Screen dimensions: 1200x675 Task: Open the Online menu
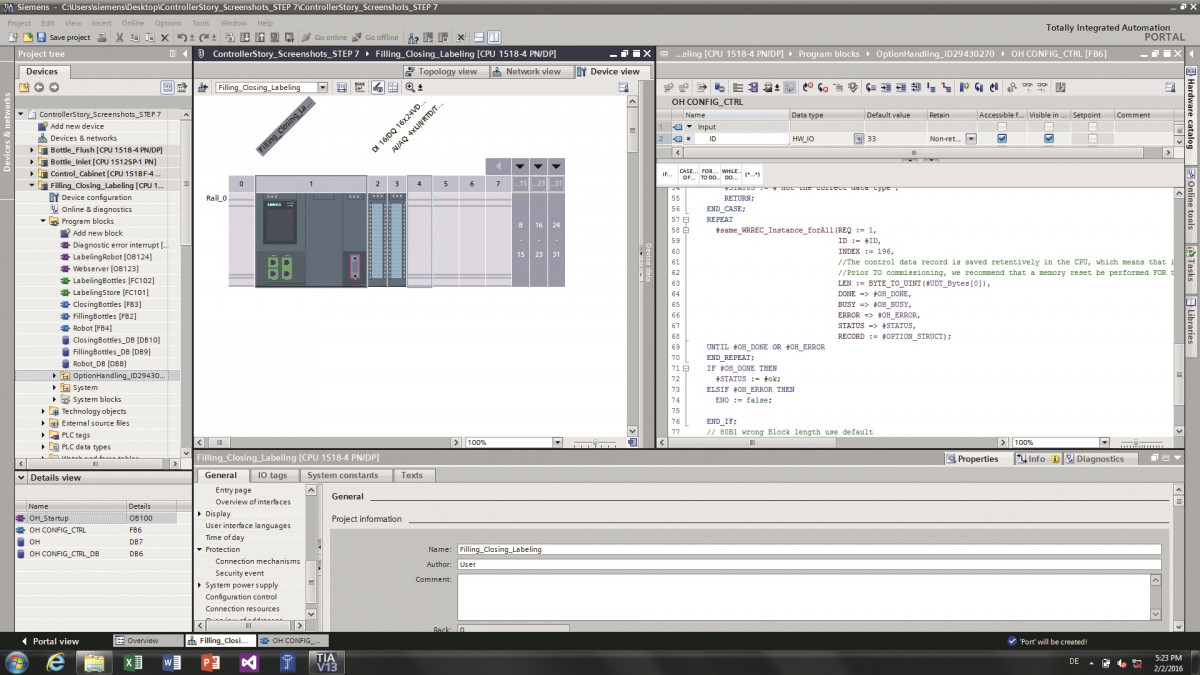(x=133, y=23)
